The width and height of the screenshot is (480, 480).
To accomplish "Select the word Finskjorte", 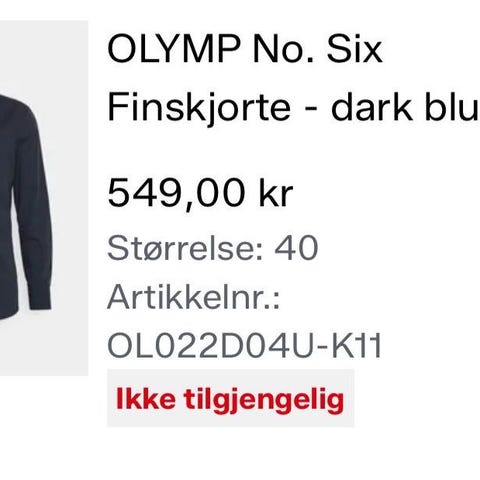I will [x=199, y=108].
